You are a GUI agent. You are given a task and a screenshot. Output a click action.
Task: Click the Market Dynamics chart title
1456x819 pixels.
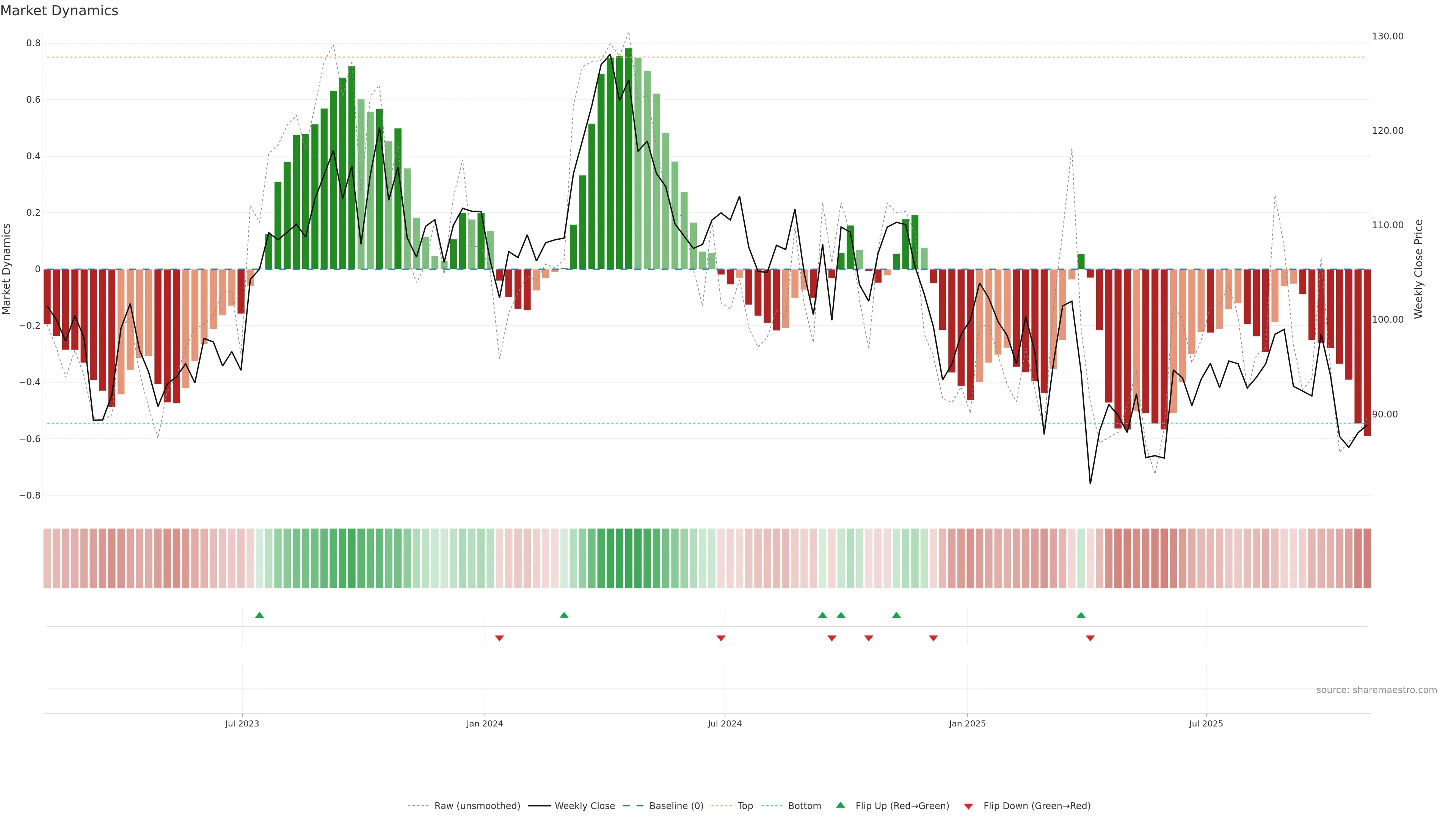60,11
